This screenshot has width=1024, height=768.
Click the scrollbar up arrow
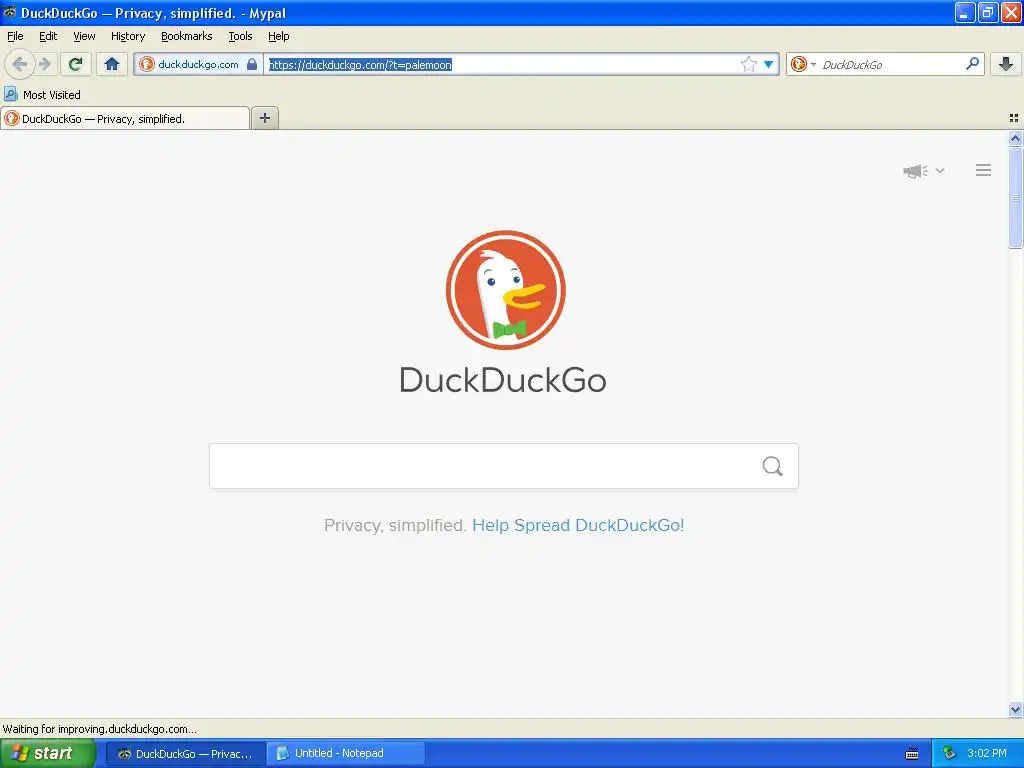coord(1015,138)
